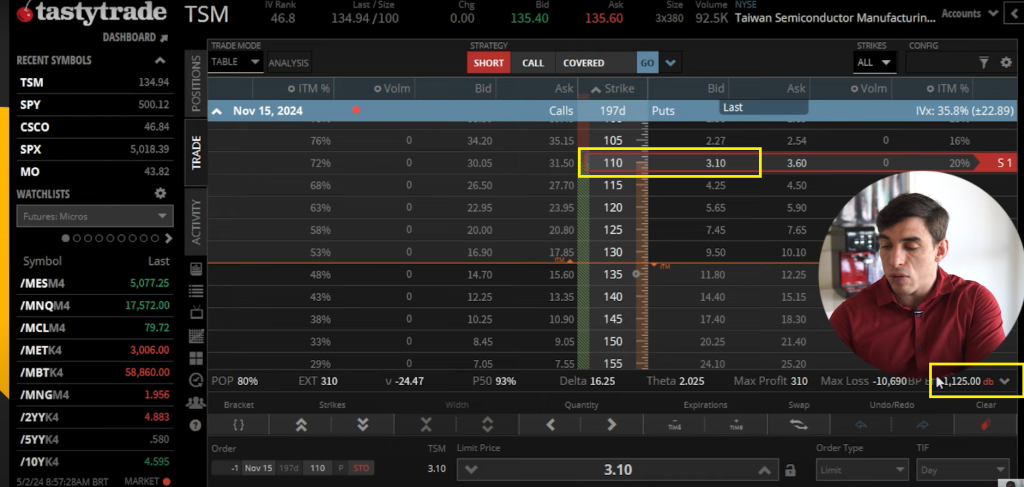The image size is (1024, 487).
Task: Click the ANALYSIS button
Action: coord(289,63)
